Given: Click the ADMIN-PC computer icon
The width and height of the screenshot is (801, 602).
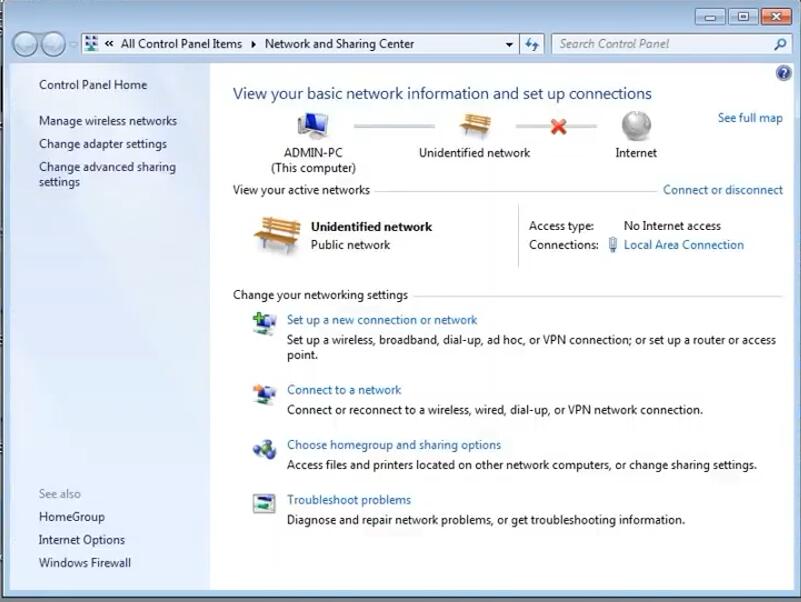Looking at the screenshot, I should click(x=313, y=125).
